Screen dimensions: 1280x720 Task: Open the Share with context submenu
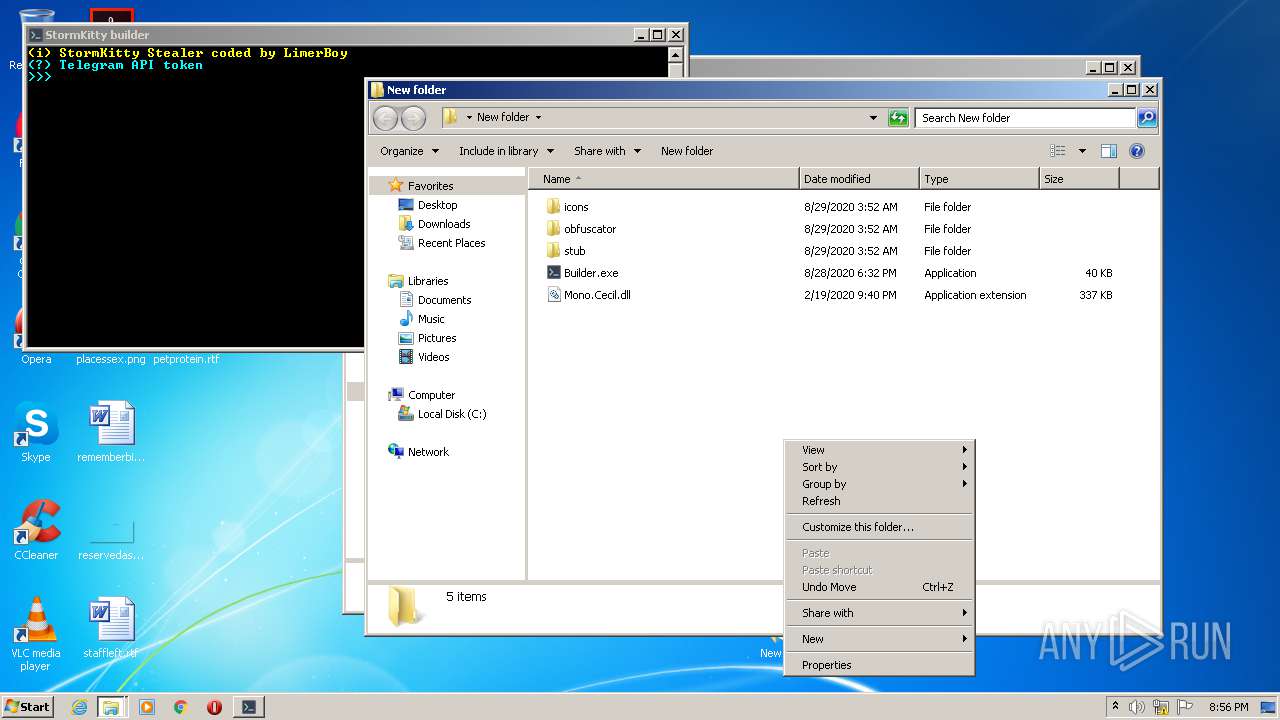(879, 613)
